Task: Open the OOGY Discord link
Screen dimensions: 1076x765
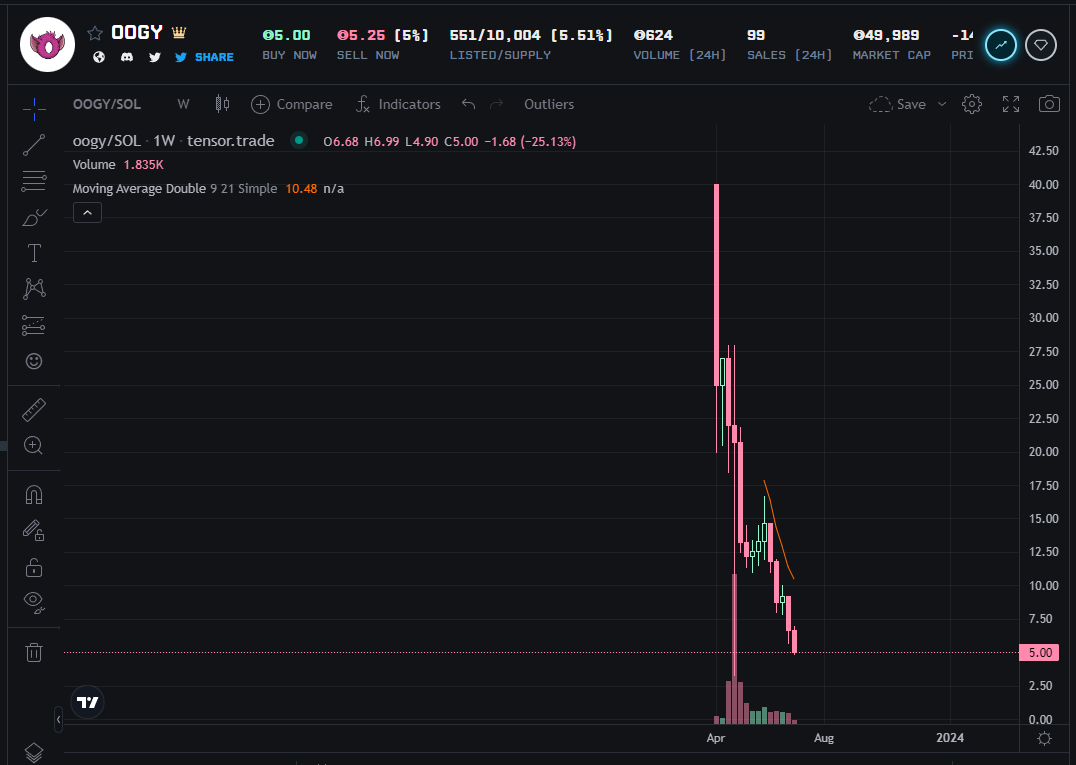Action: coord(127,57)
